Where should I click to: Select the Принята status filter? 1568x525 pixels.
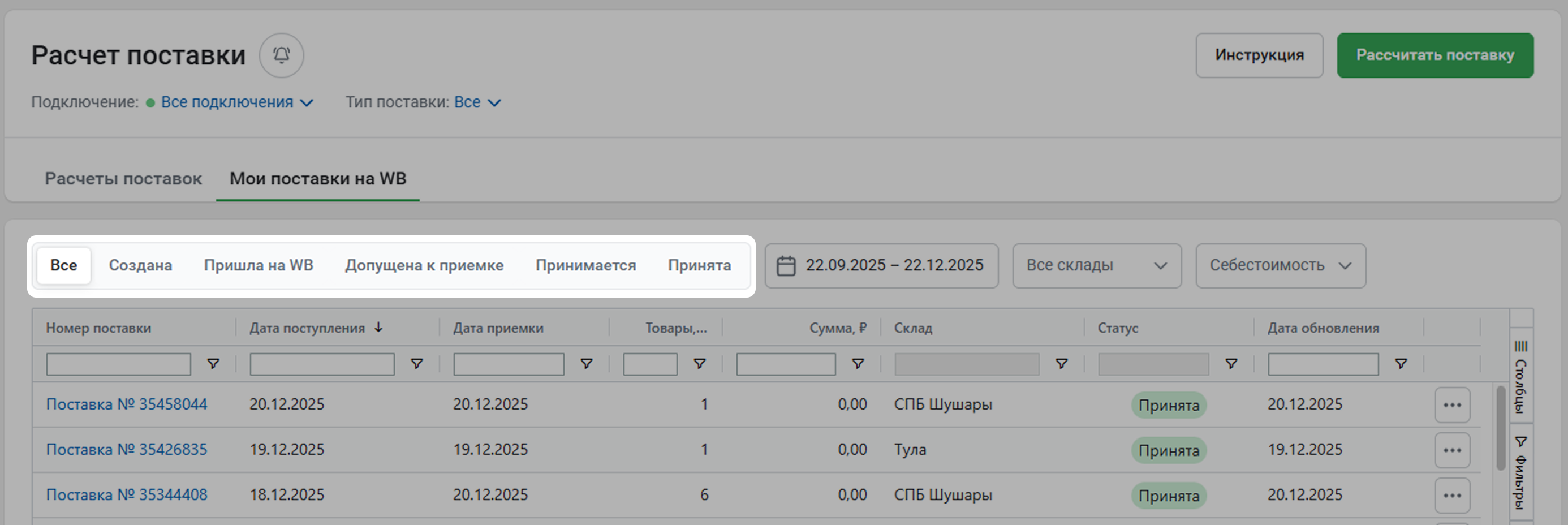699,265
